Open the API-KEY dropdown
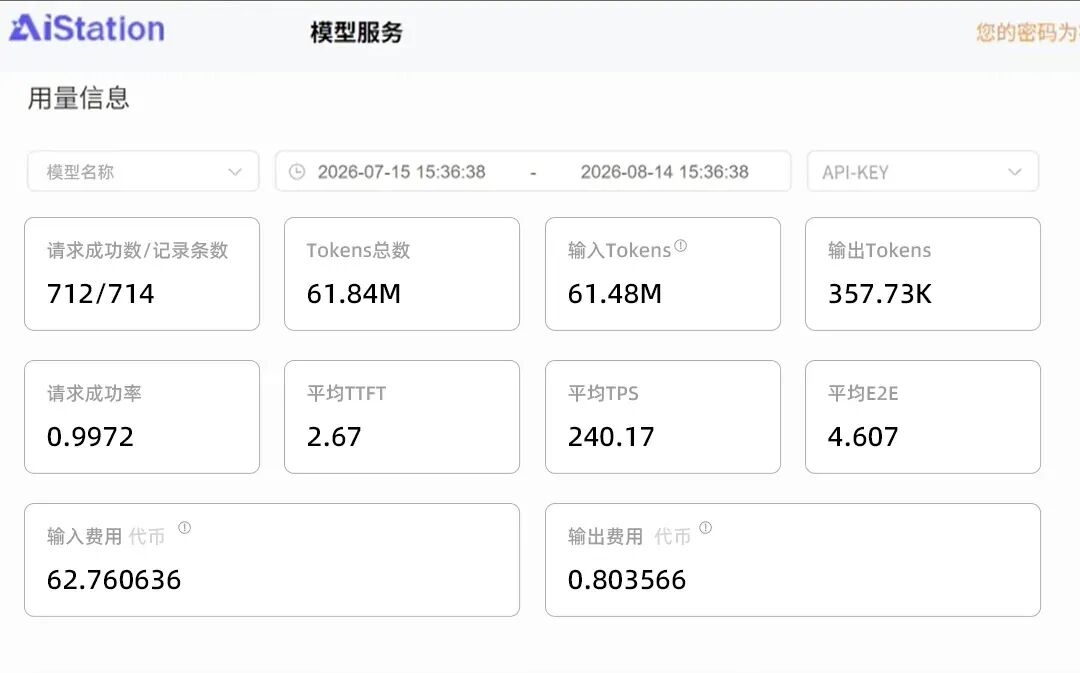 [922, 172]
